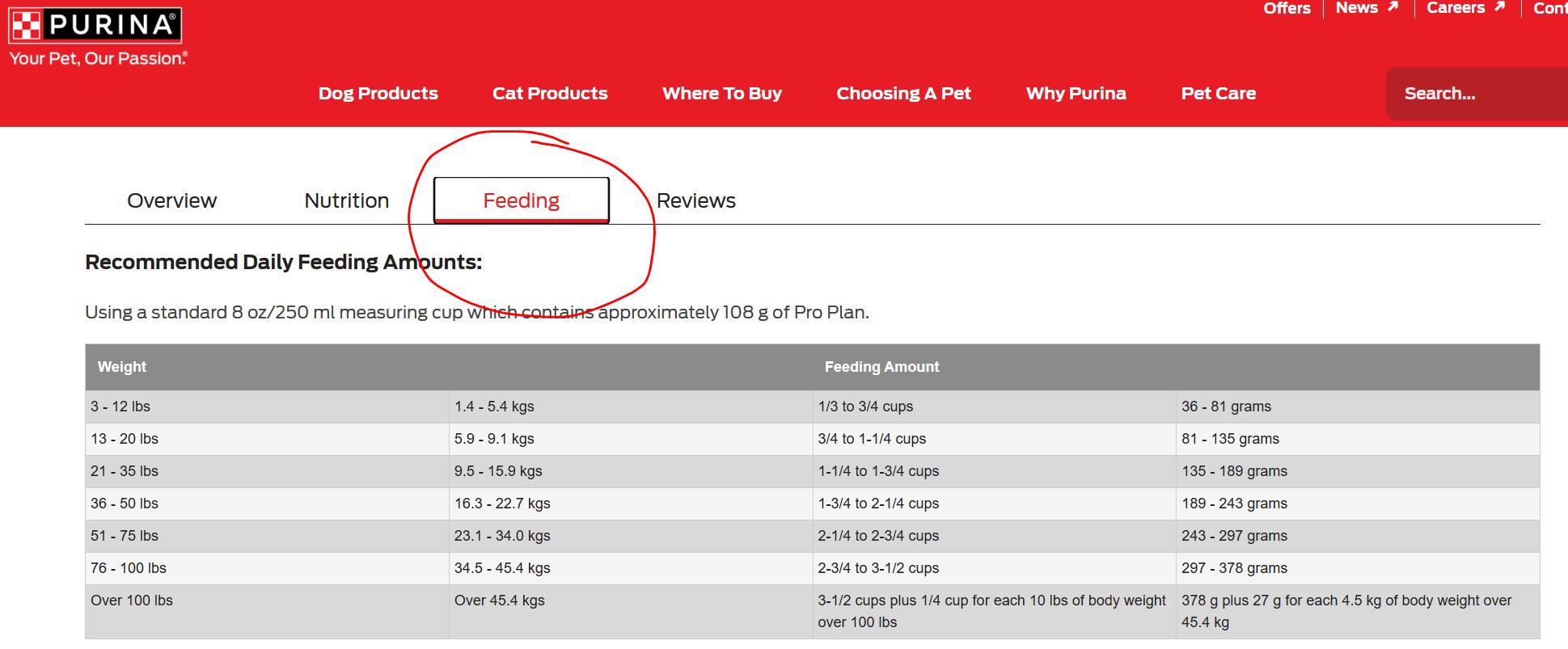Image resolution: width=1568 pixels, height=649 pixels.
Task: Switch to the Overview tab
Action: click(x=172, y=200)
